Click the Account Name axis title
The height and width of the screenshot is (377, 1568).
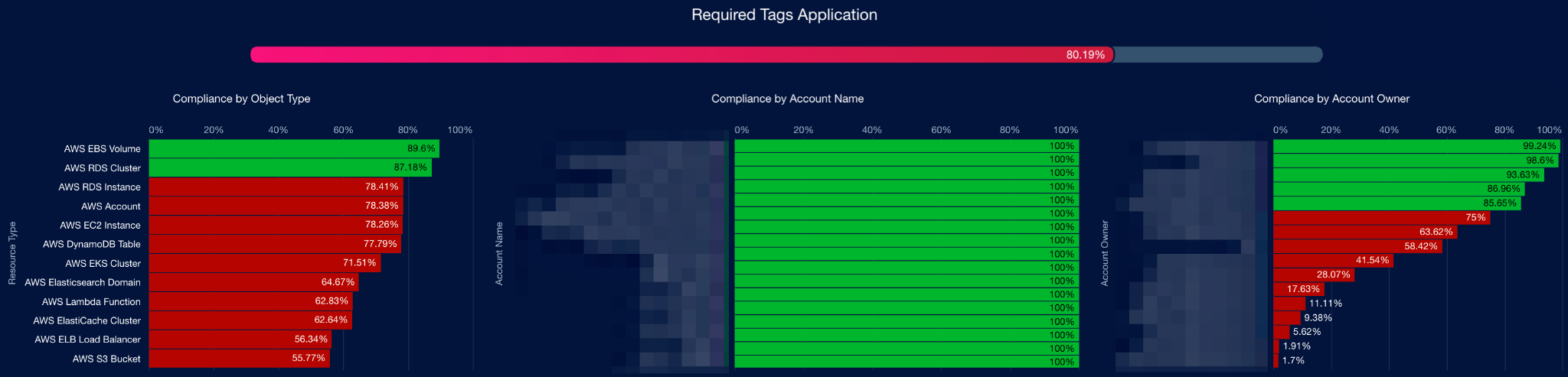499,254
